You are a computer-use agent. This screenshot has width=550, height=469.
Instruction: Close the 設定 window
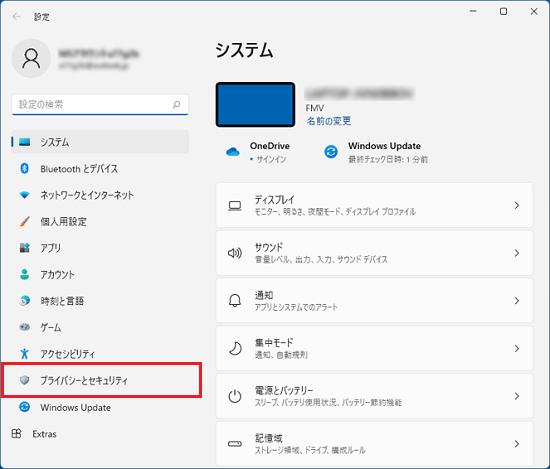coord(534,12)
